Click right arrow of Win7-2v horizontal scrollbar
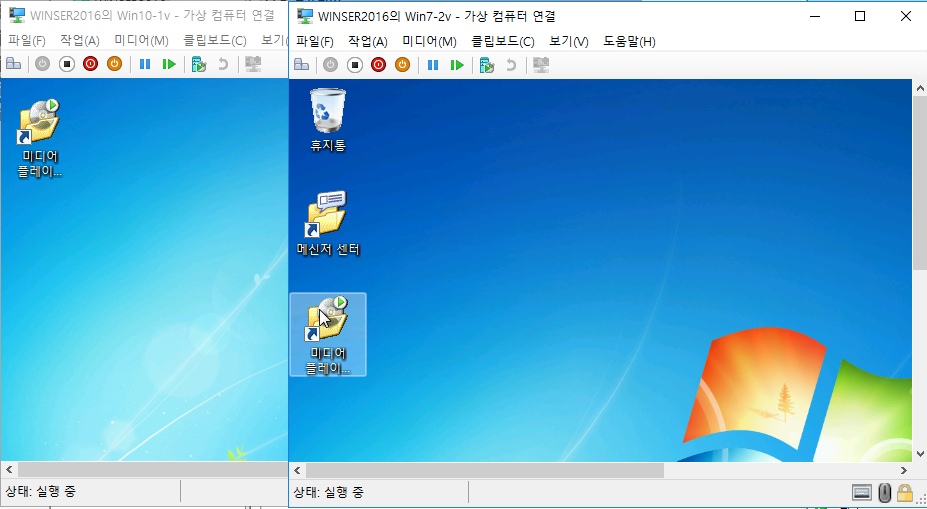 click(x=904, y=471)
